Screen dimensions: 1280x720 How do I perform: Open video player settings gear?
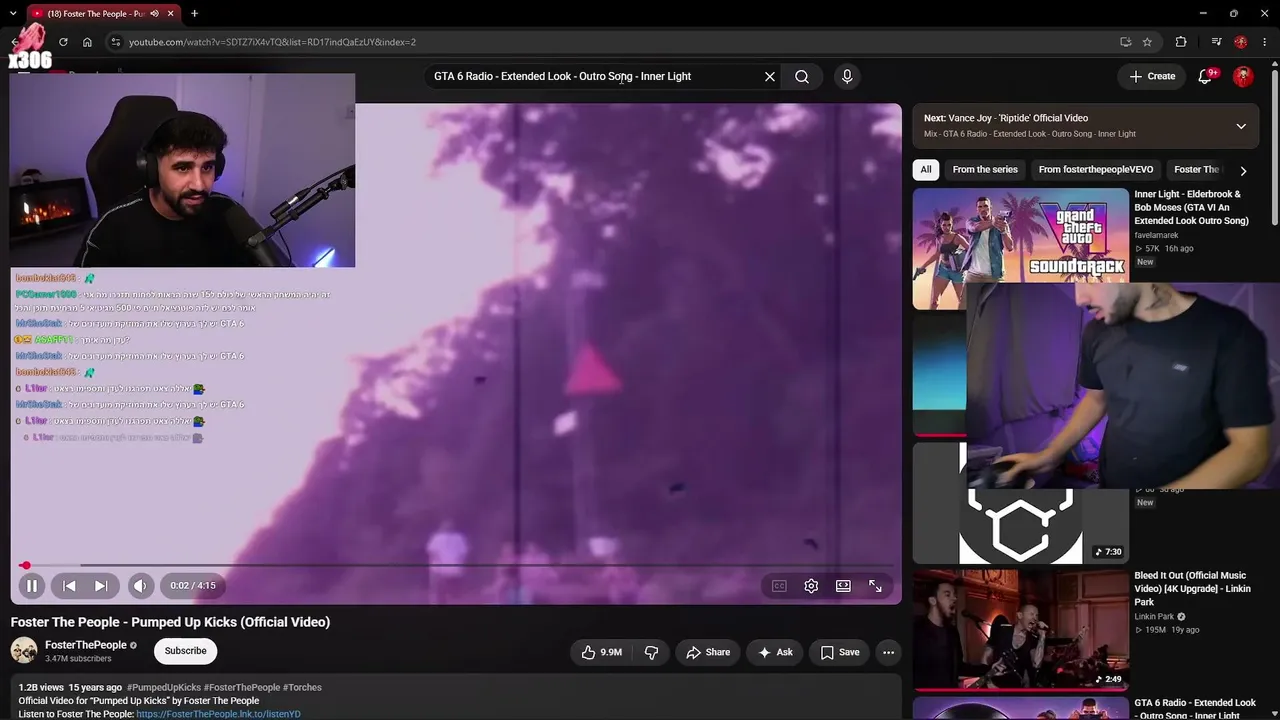pos(811,586)
